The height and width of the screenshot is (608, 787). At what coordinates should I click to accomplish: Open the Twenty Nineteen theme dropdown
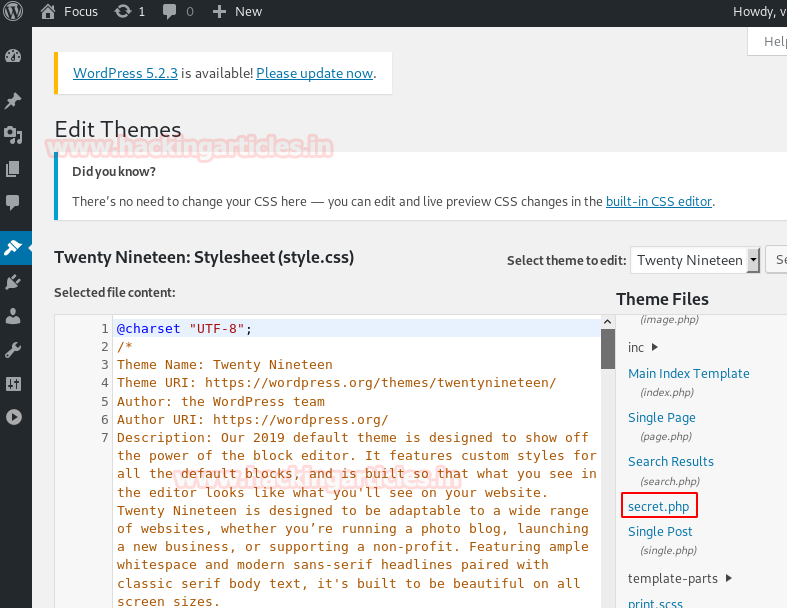[x=695, y=260]
